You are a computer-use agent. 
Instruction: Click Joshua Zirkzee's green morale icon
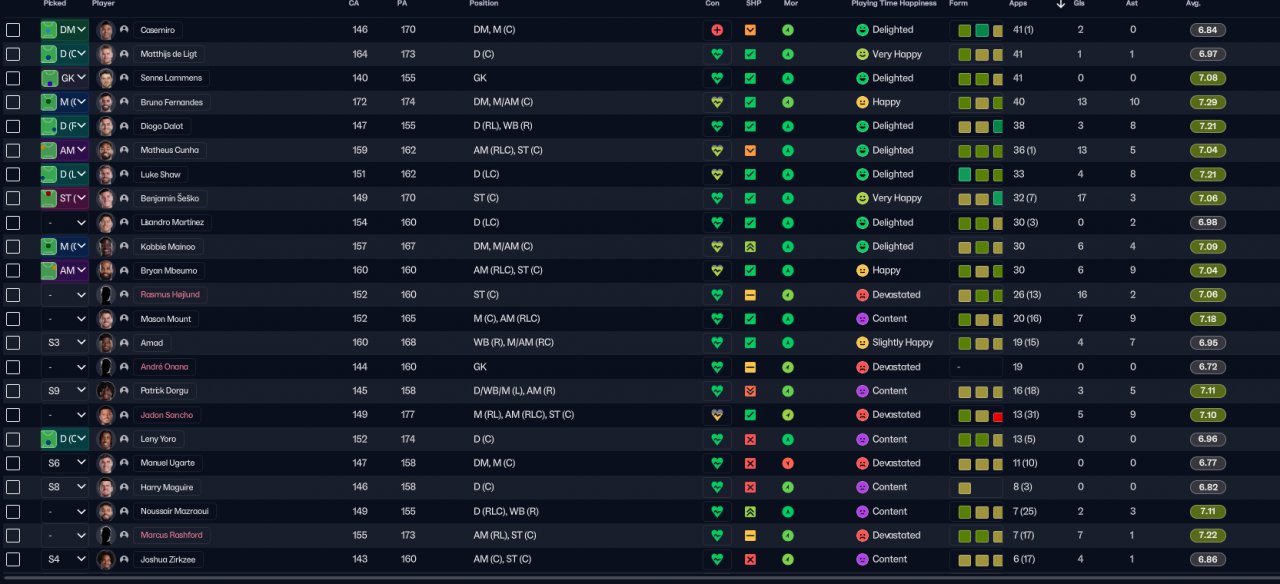click(788, 559)
